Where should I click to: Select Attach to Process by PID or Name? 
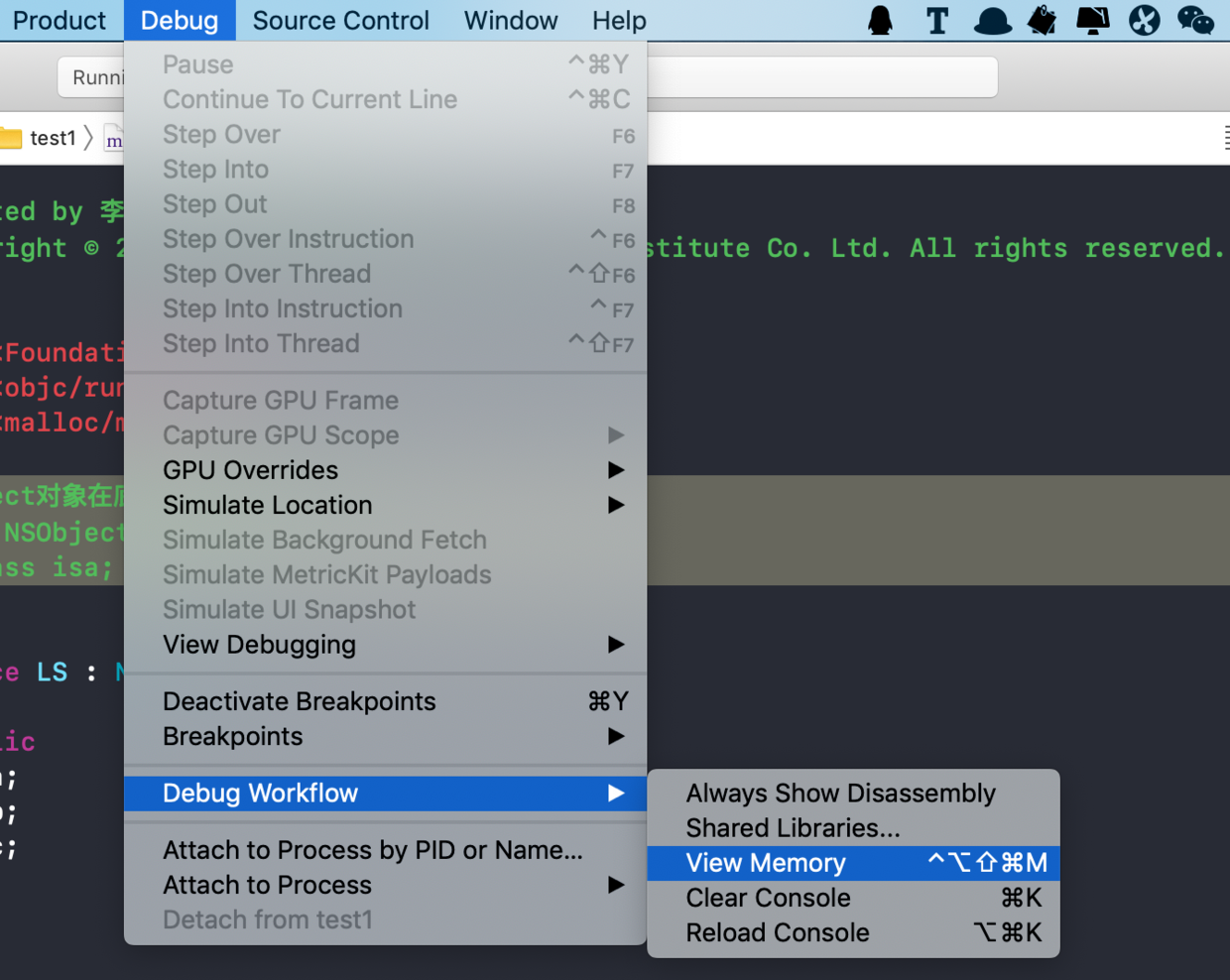coord(385,850)
